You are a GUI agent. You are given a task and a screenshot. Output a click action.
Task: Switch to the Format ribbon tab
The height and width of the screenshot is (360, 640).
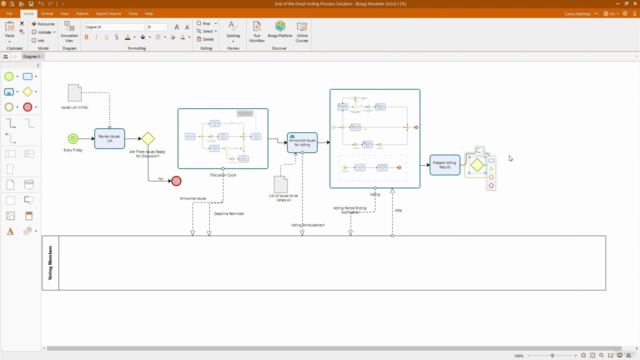(x=47, y=13)
